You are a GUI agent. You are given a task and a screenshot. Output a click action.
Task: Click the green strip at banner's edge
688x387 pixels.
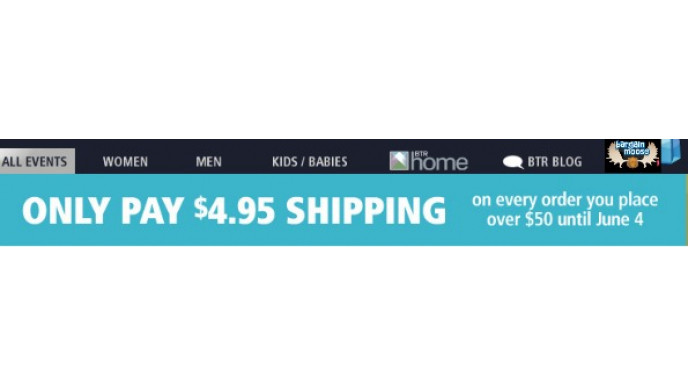[x=687, y=210]
